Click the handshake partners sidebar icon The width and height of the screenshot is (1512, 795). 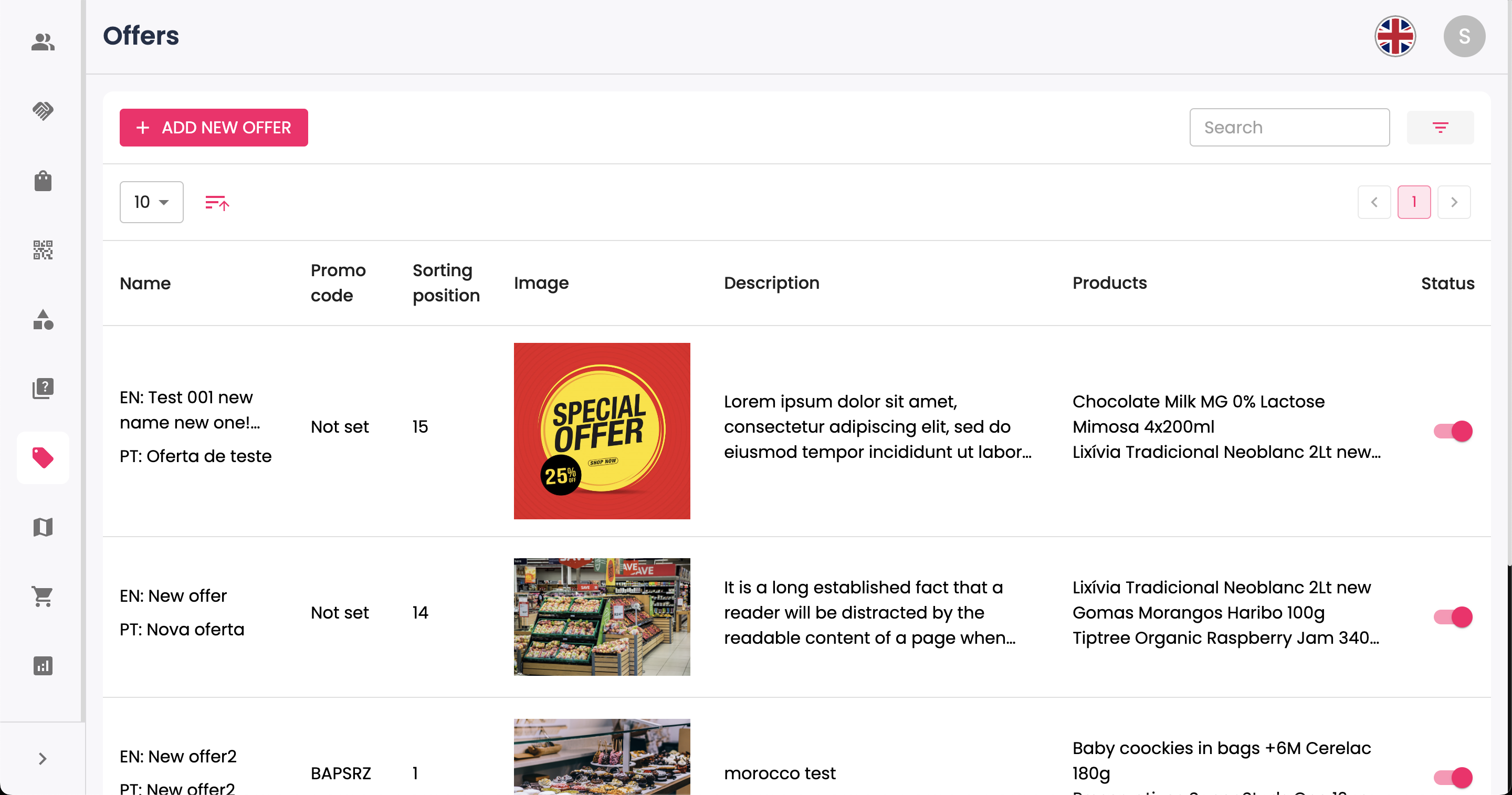(x=43, y=110)
